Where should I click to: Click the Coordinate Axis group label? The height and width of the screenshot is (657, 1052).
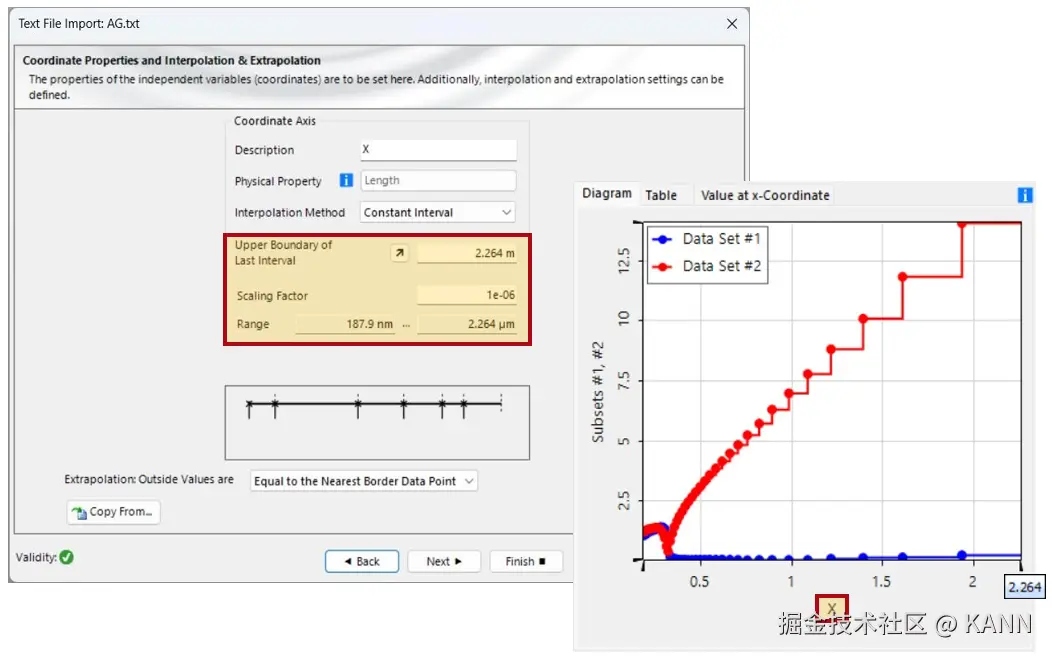click(274, 121)
